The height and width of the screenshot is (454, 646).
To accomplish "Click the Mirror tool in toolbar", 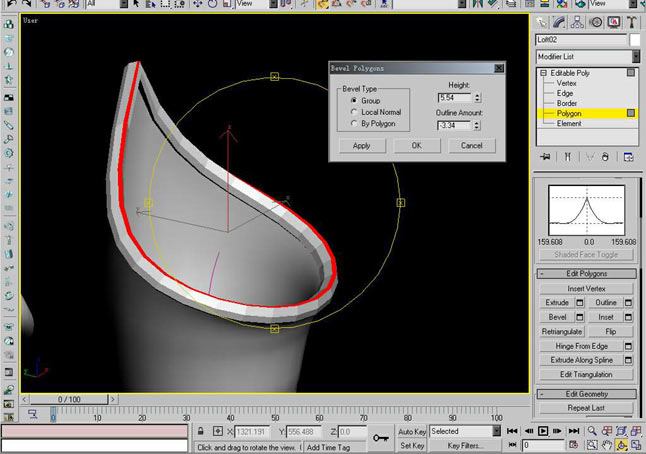I will coord(478,4).
